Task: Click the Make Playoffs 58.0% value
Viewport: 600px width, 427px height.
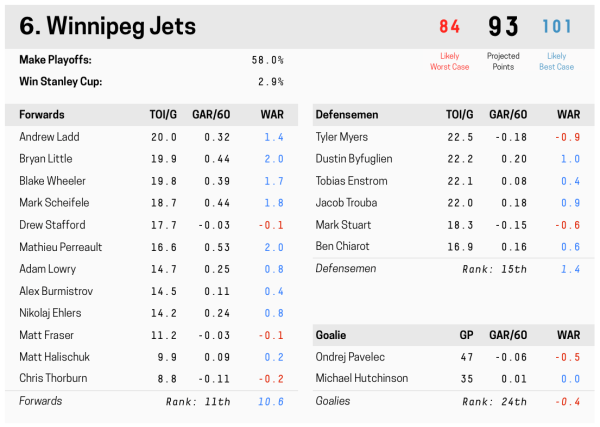Action: [267, 60]
